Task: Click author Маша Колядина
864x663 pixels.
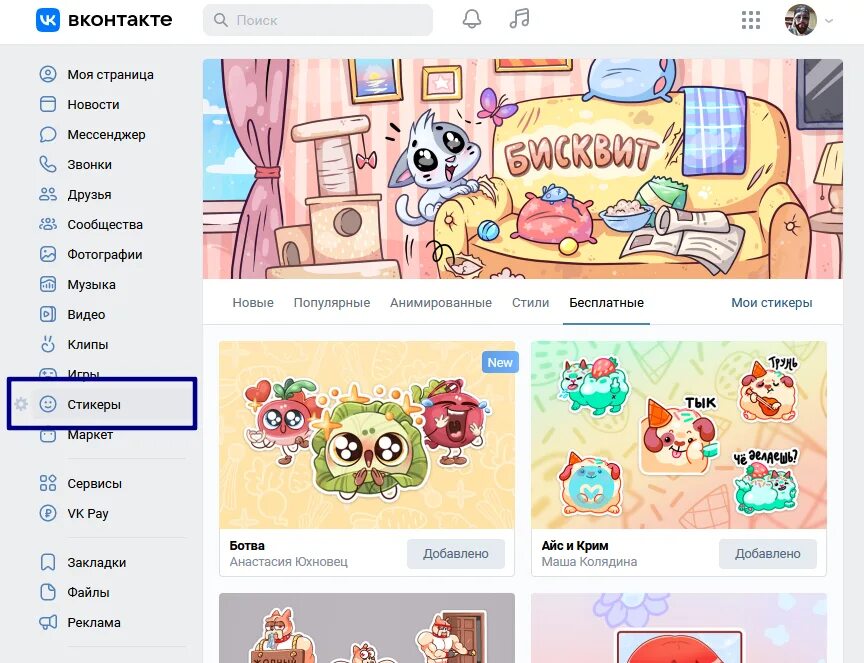Action: click(x=589, y=562)
